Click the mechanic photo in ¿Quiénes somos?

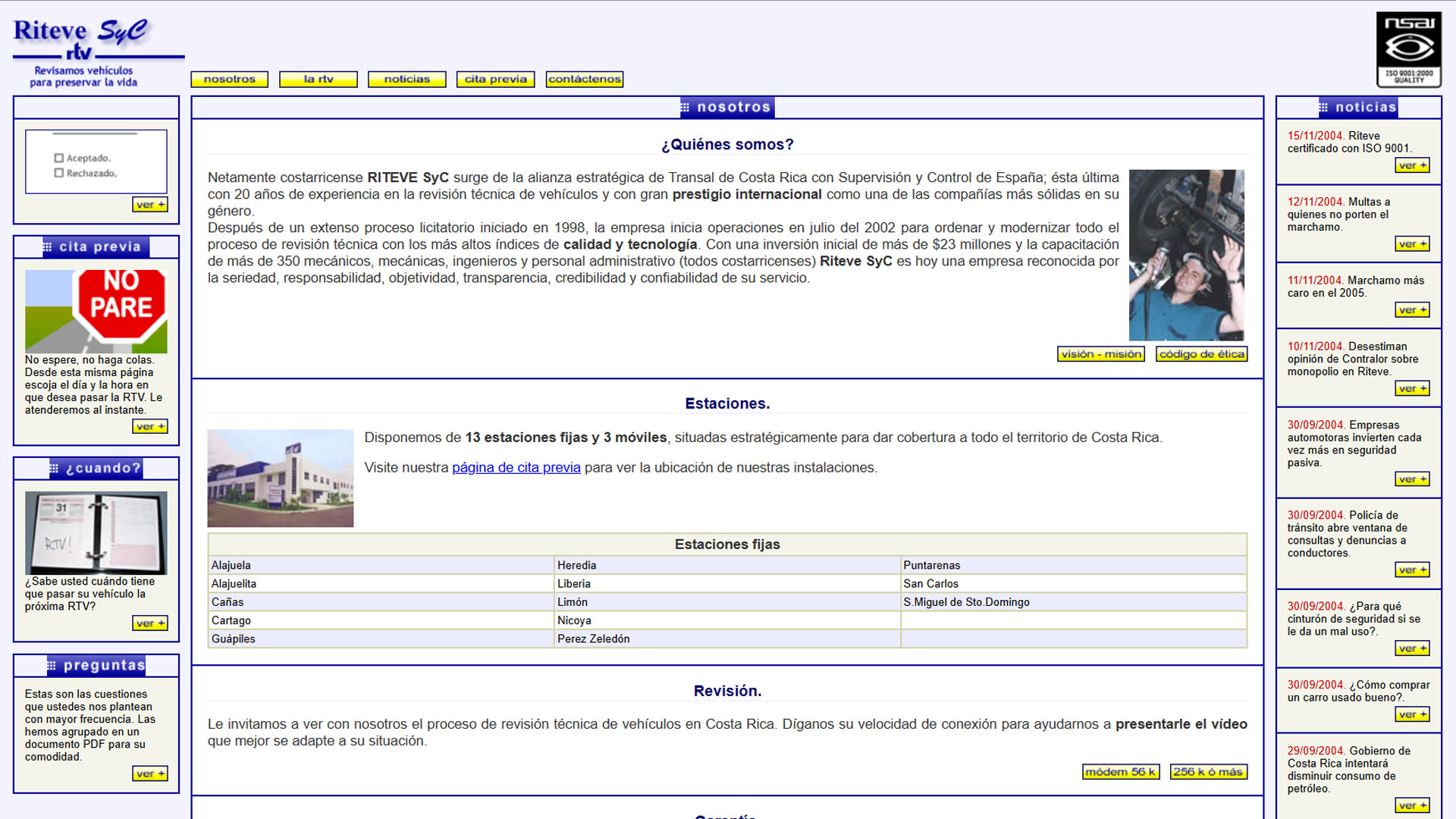pos(1186,255)
